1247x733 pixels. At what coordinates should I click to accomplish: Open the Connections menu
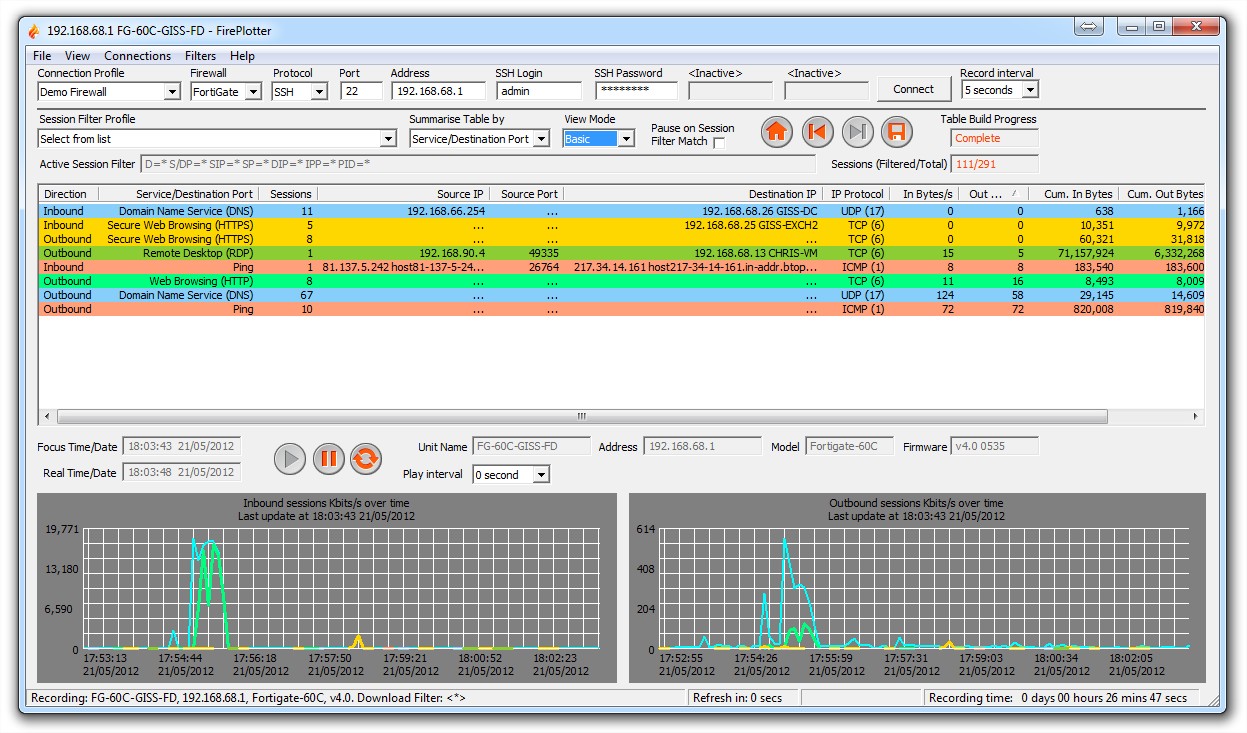point(137,56)
